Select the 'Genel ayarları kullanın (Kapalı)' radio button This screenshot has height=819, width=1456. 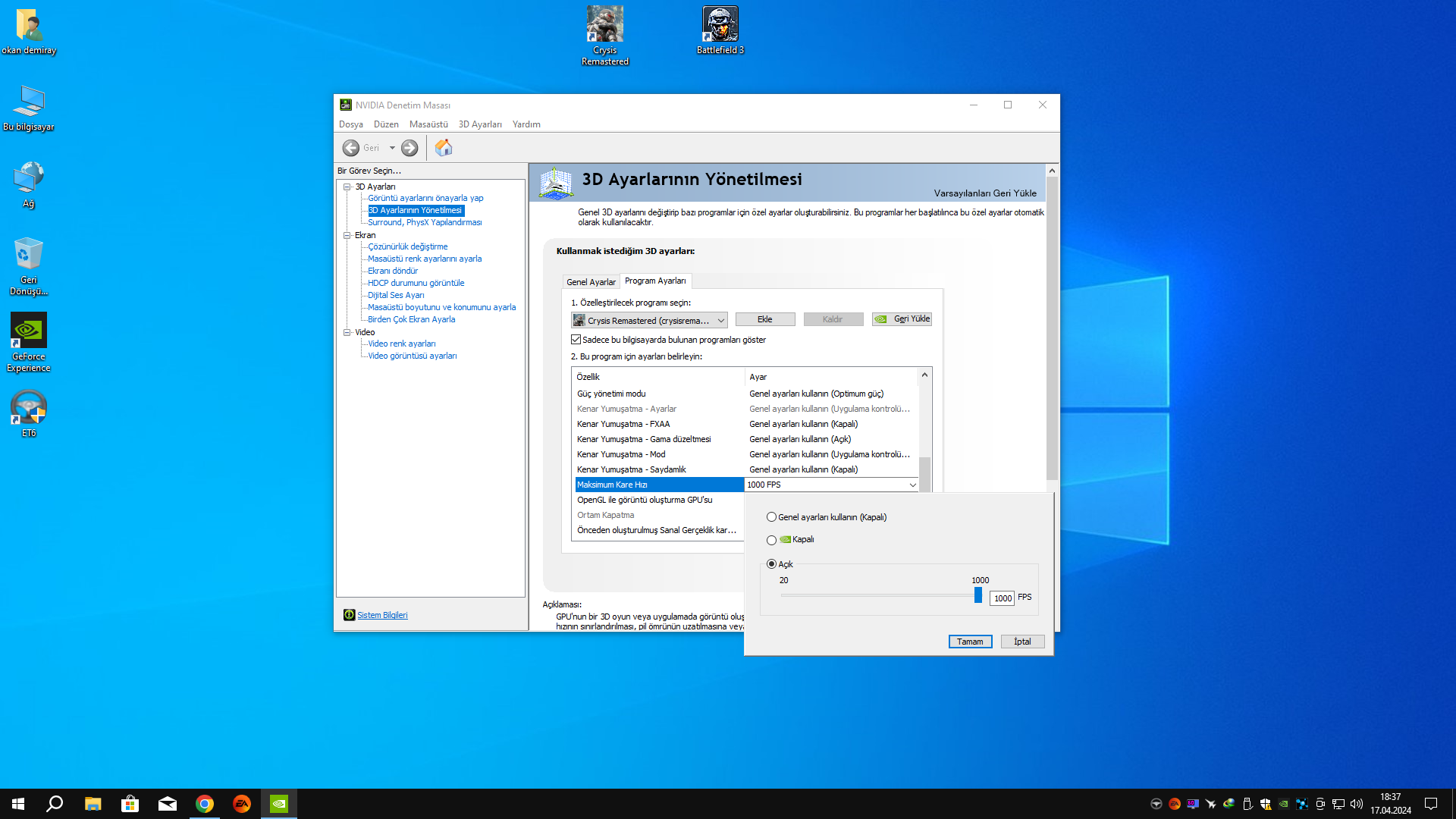click(771, 517)
